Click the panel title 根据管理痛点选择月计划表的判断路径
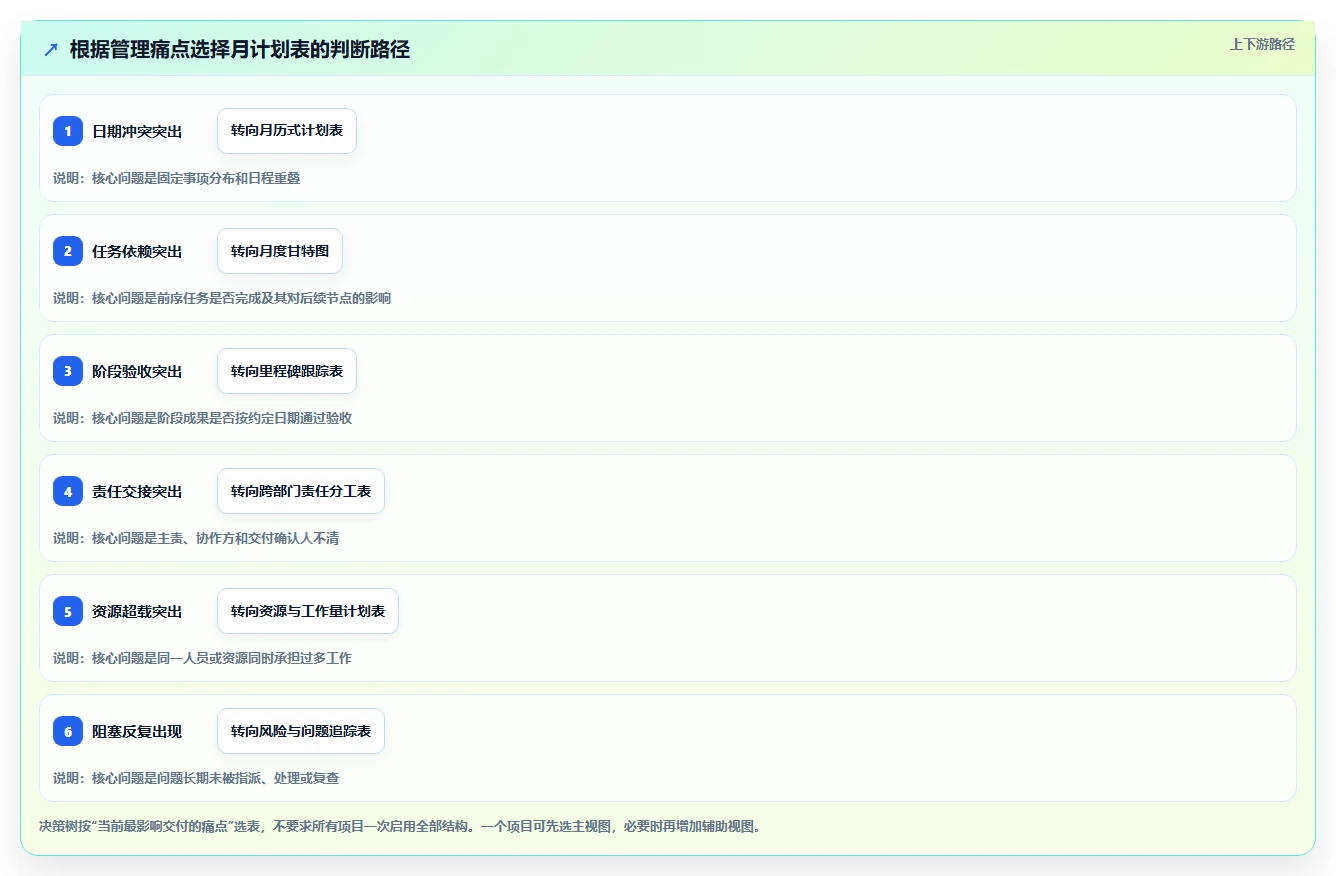The width and height of the screenshot is (1336, 876). coord(240,50)
